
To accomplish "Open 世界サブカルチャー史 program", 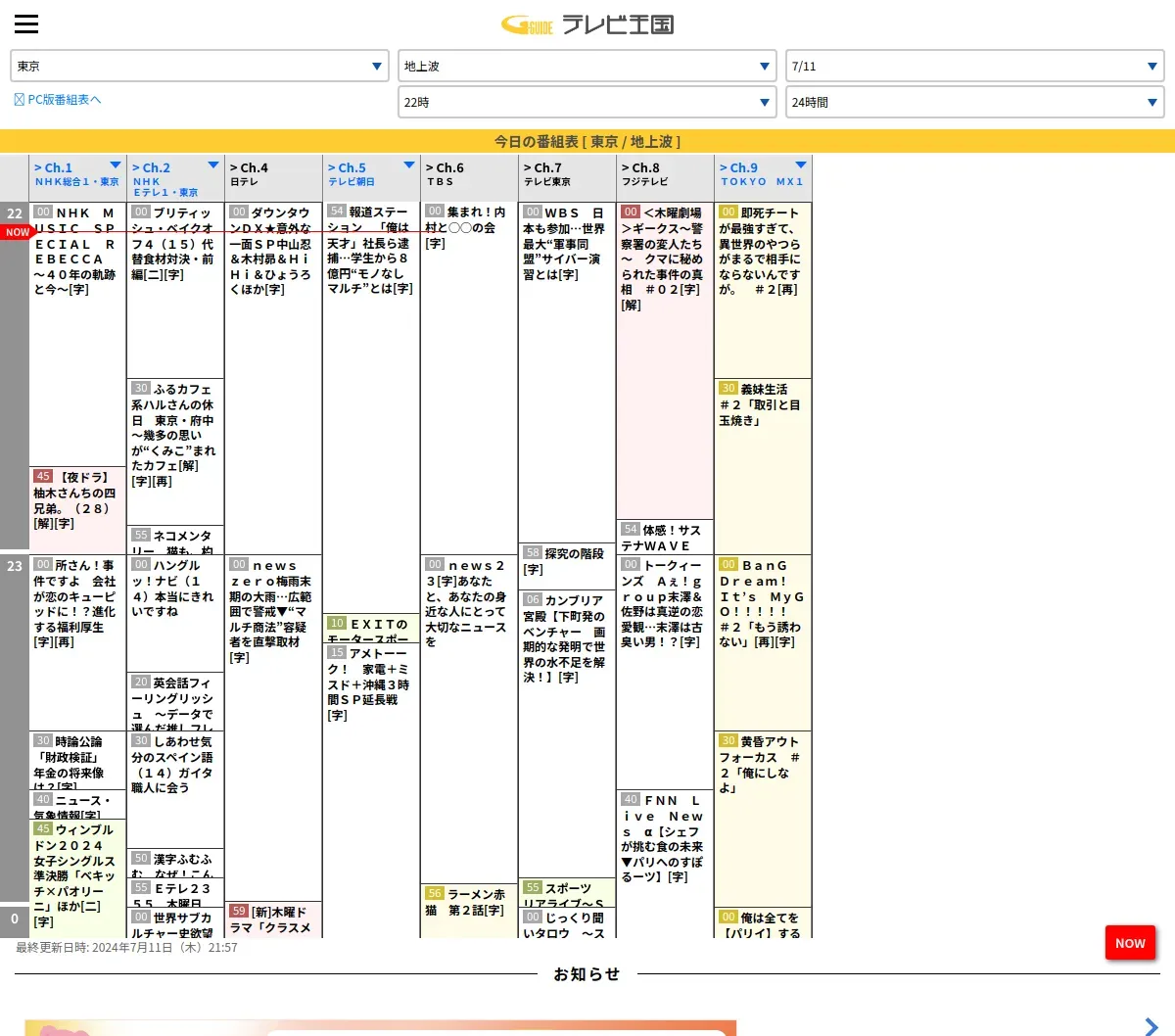I will pos(175,922).
